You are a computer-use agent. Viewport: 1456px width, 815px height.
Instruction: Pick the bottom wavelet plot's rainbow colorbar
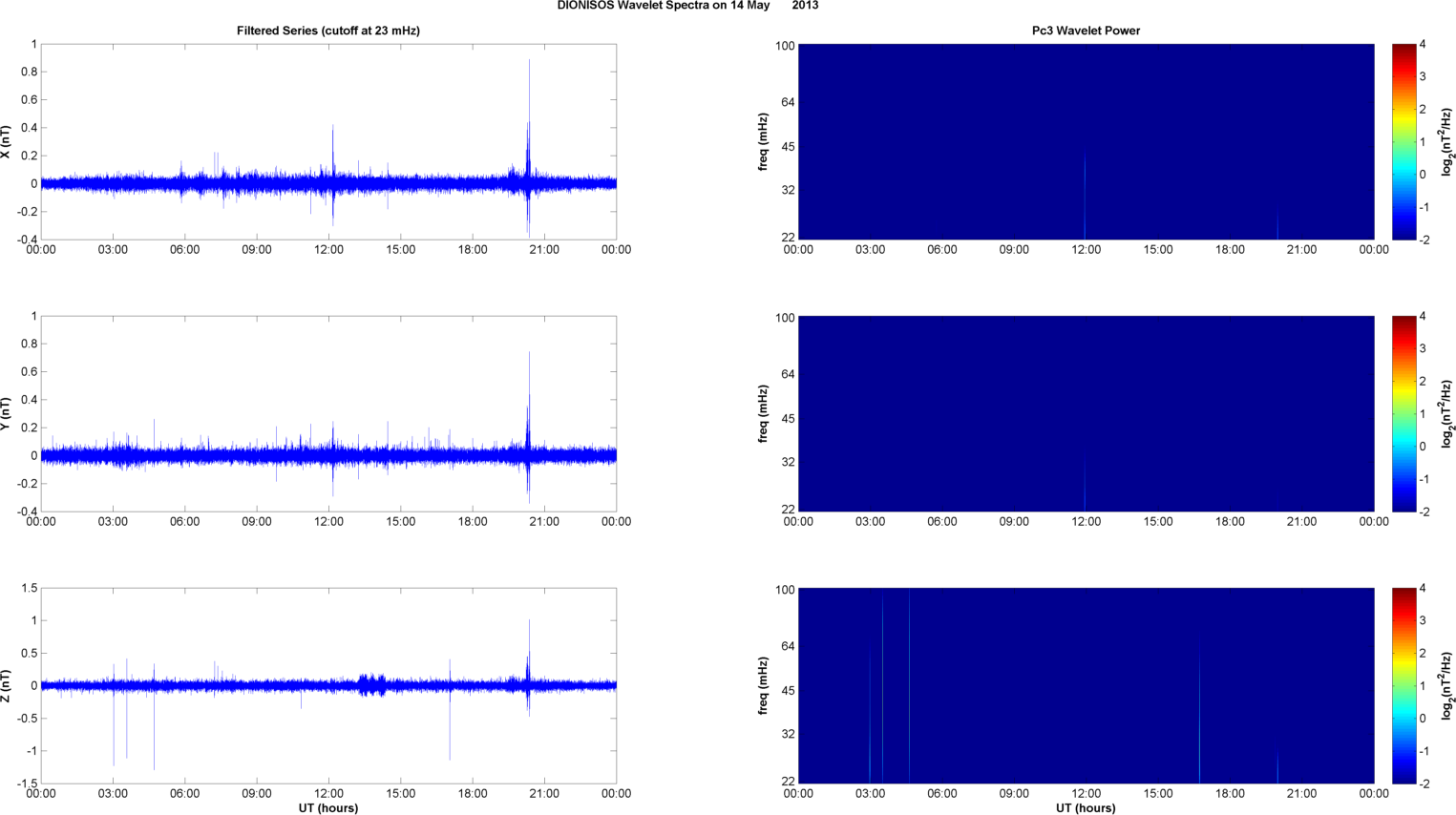(1403, 686)
